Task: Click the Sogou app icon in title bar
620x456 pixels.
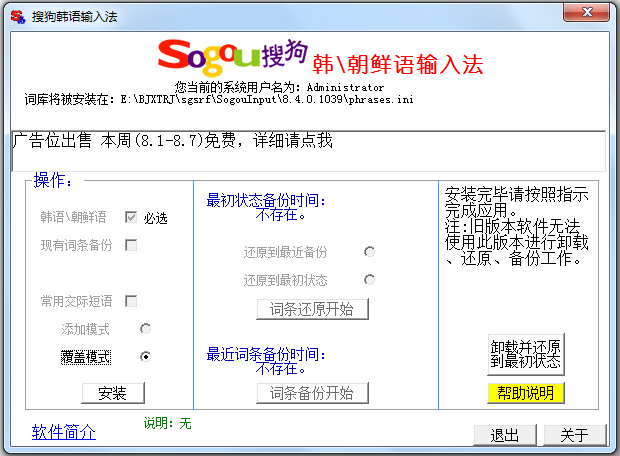Action: pos(17,15)
